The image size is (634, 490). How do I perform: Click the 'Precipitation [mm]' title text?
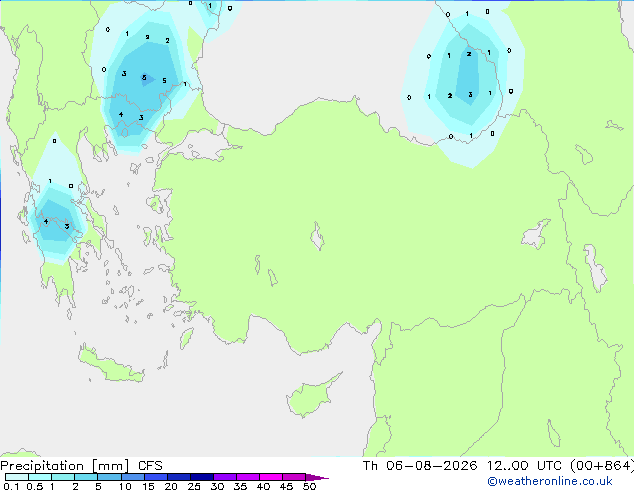click(65, 466)
